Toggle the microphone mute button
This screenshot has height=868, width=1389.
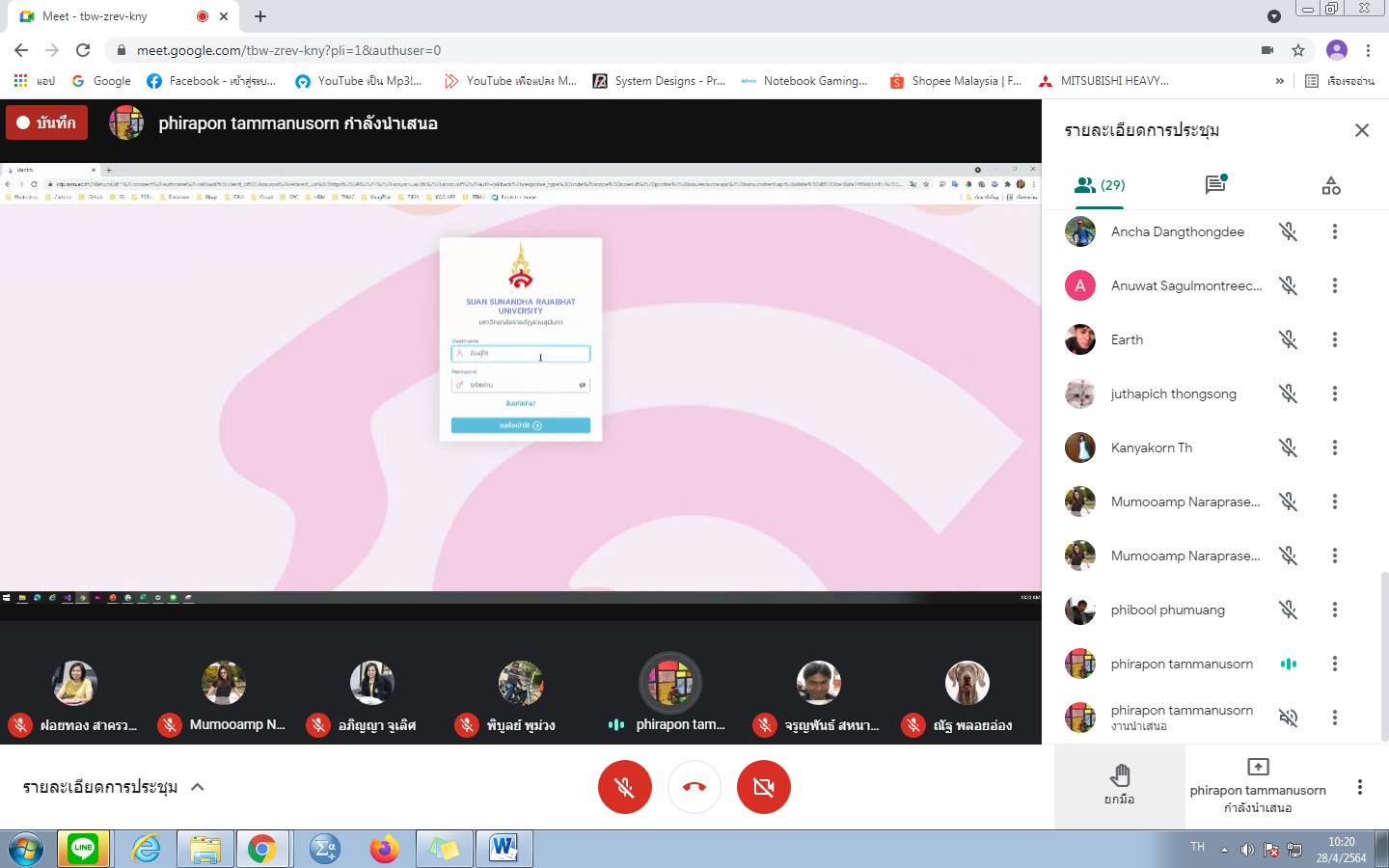tap(625, 787)
